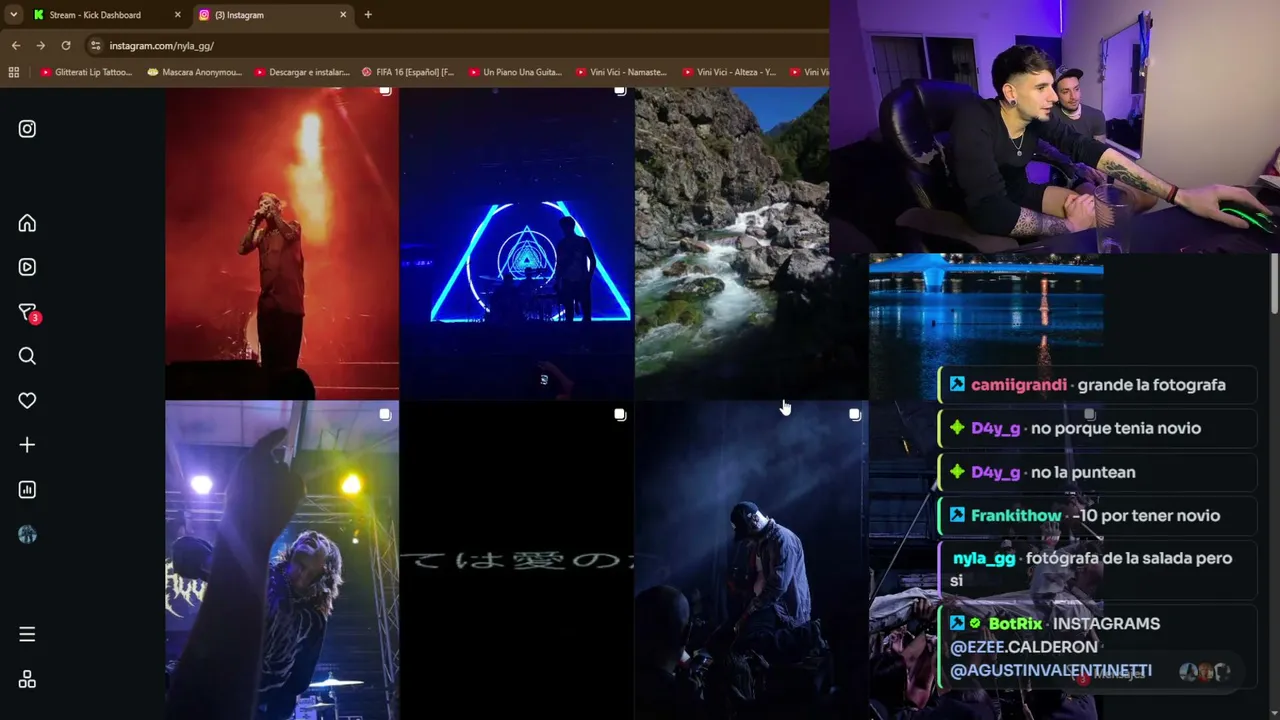Open Glitterati Lip Tattoo bookmark
This screenshot has height=720, width=1280.
coord(86,72)
